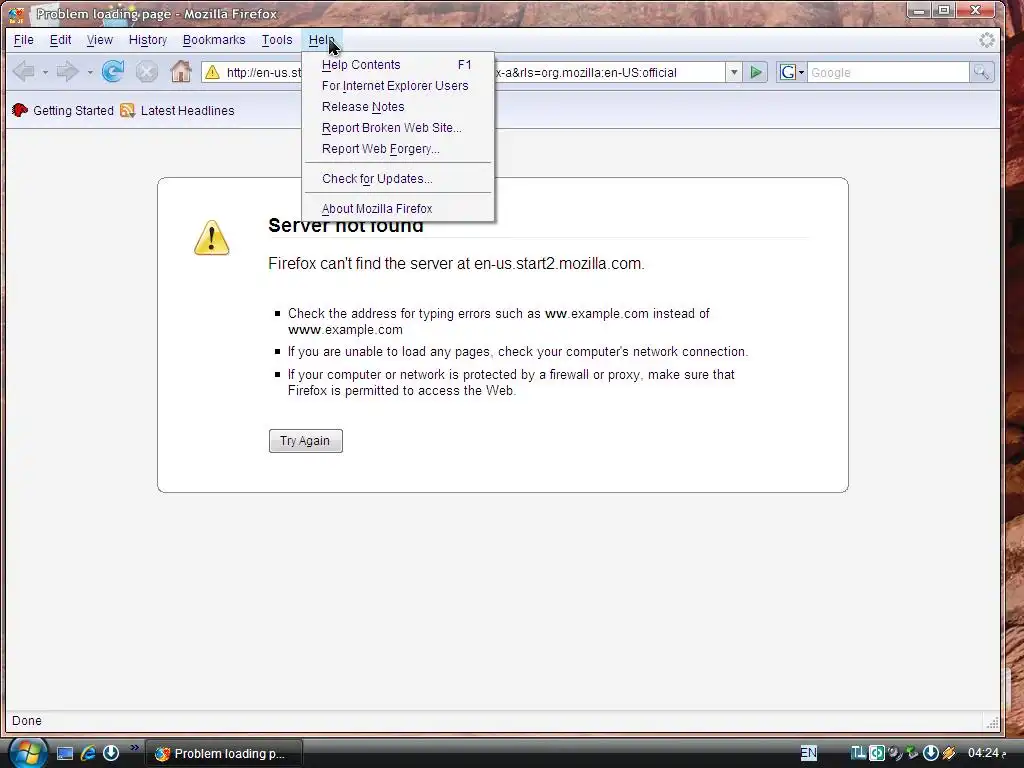
Task: Click the Try Again button
Action: tap(306, 441)
